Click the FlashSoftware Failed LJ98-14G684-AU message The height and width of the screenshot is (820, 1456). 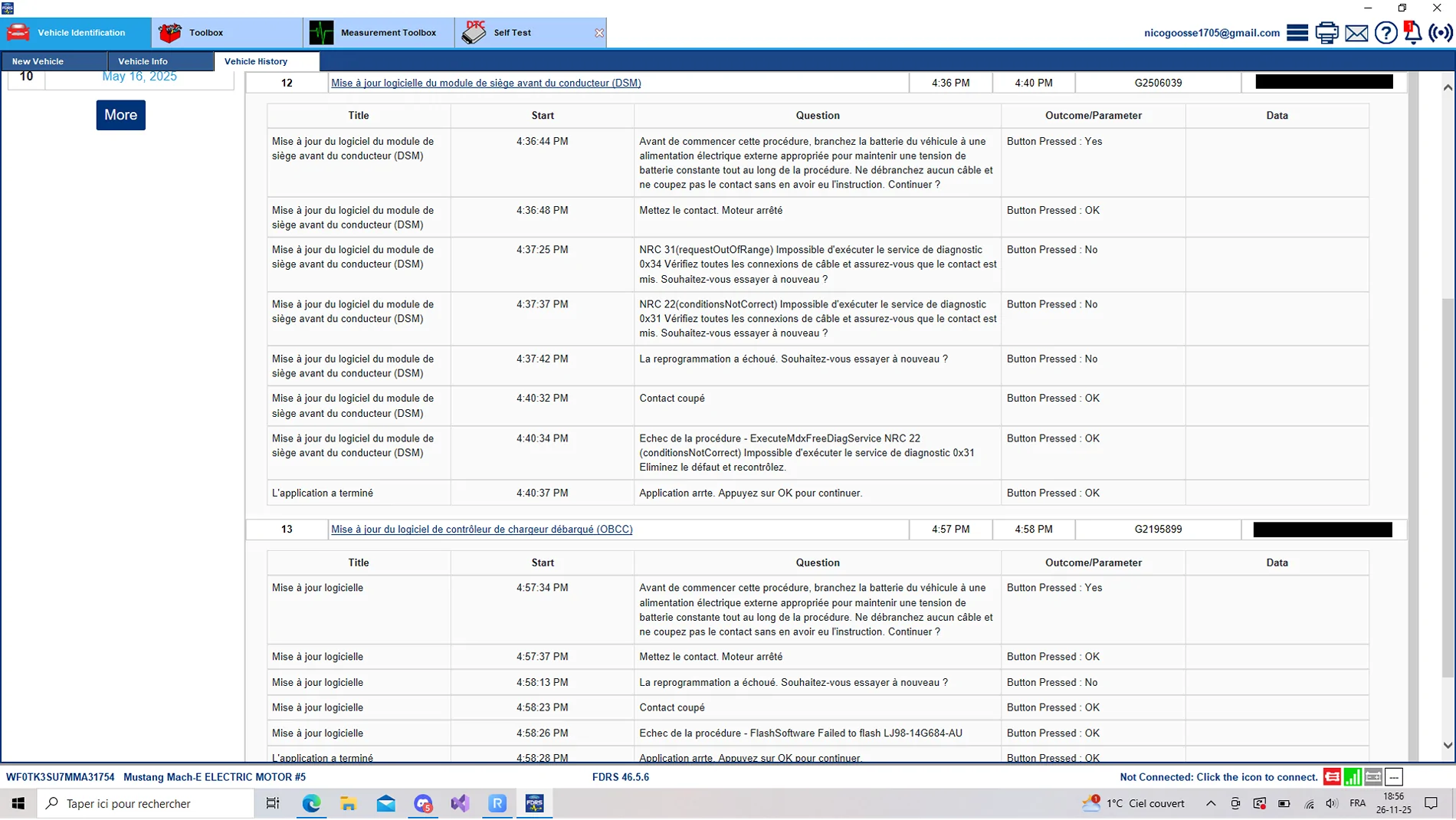(801, 733)
